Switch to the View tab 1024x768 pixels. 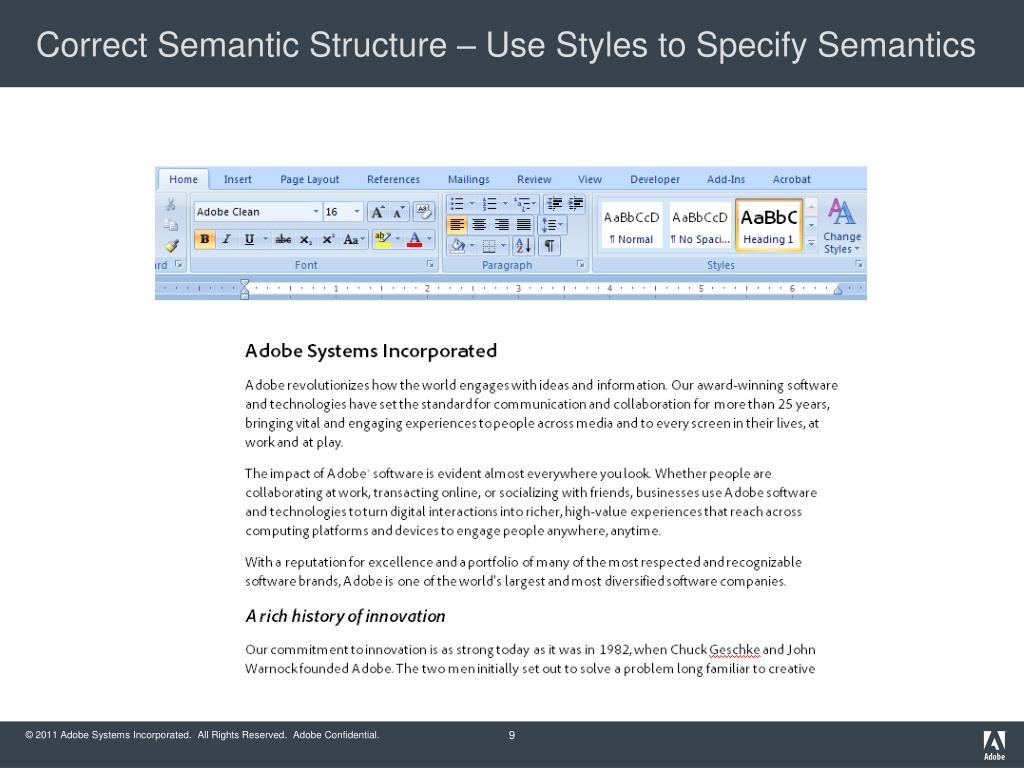(x=590, y=179)
